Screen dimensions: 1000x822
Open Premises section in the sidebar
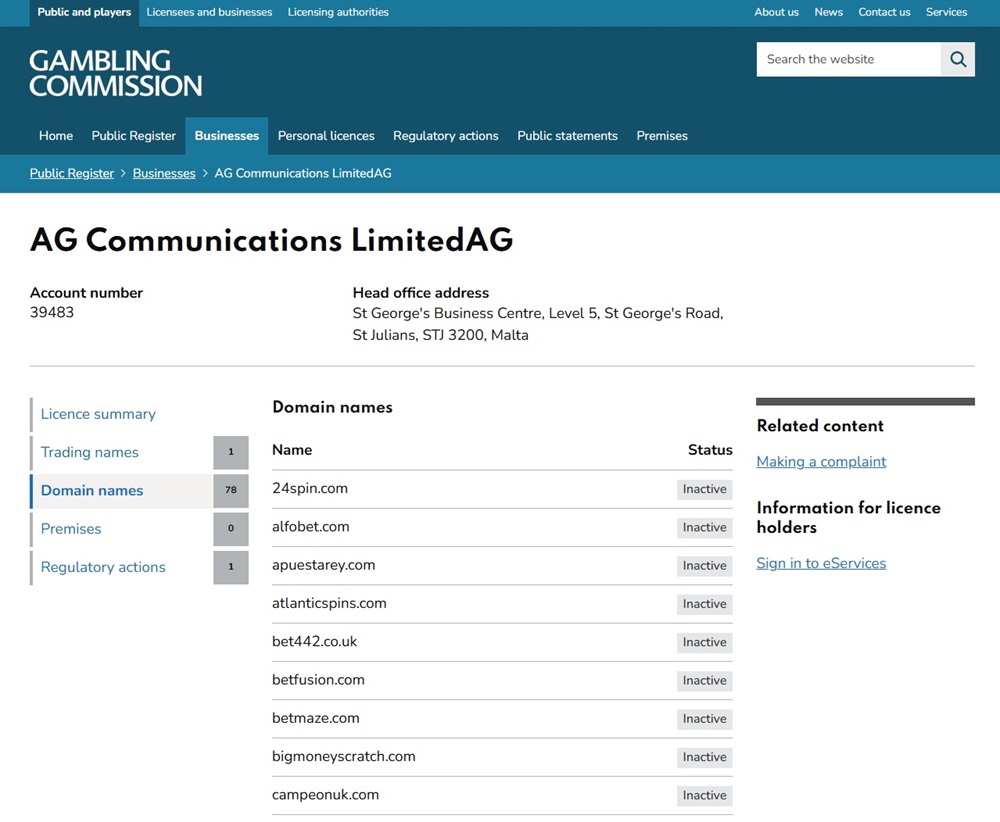71,529
